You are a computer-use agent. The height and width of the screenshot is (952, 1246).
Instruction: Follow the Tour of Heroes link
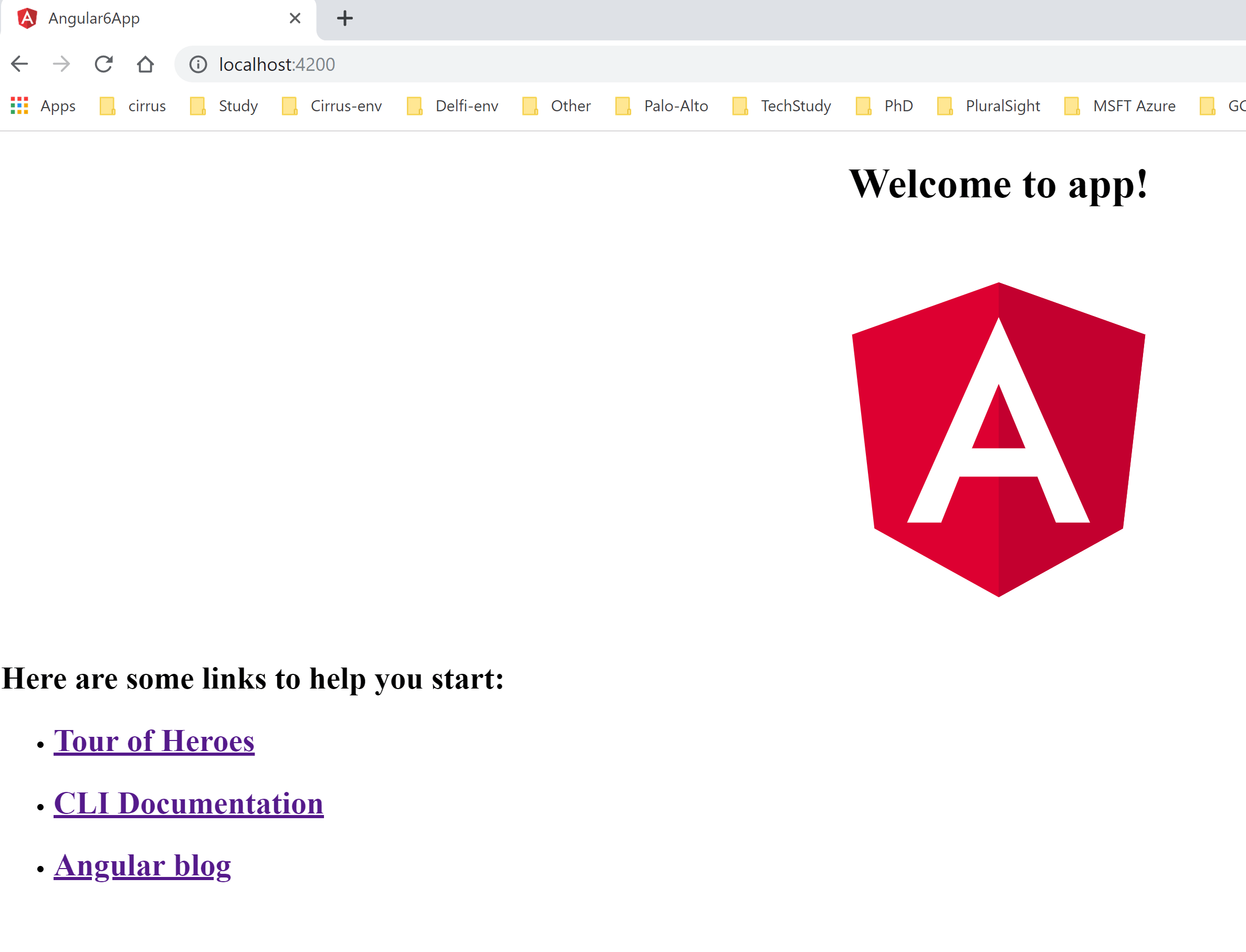154,741
